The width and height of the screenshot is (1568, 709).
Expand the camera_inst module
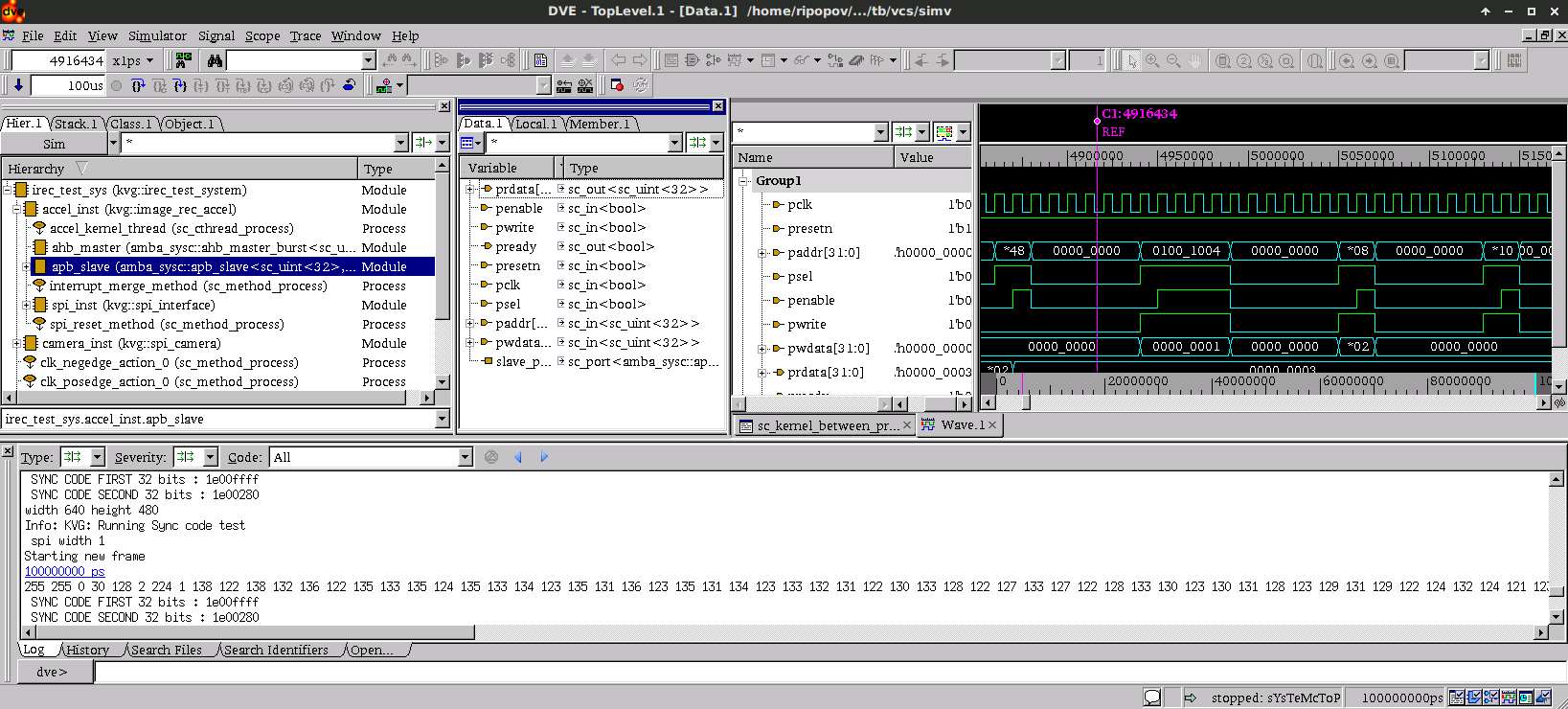pyautogui.click(x=16, y=343)
